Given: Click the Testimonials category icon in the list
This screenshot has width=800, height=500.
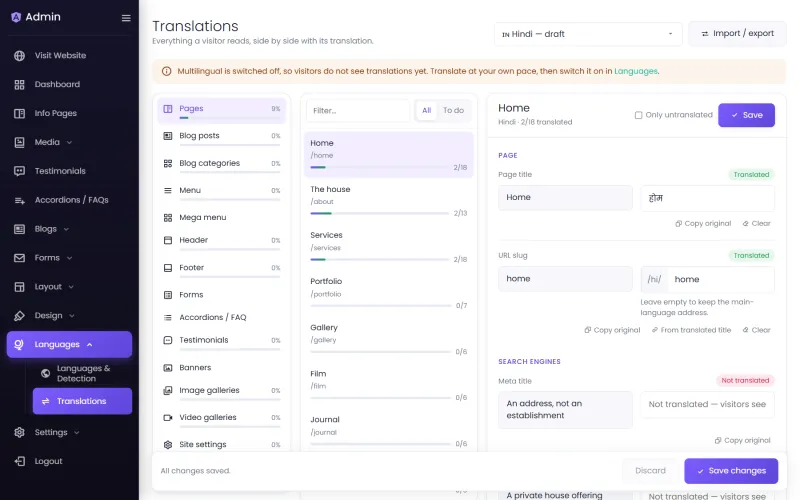Looking at the screenshot, I should tap(167, 340).
